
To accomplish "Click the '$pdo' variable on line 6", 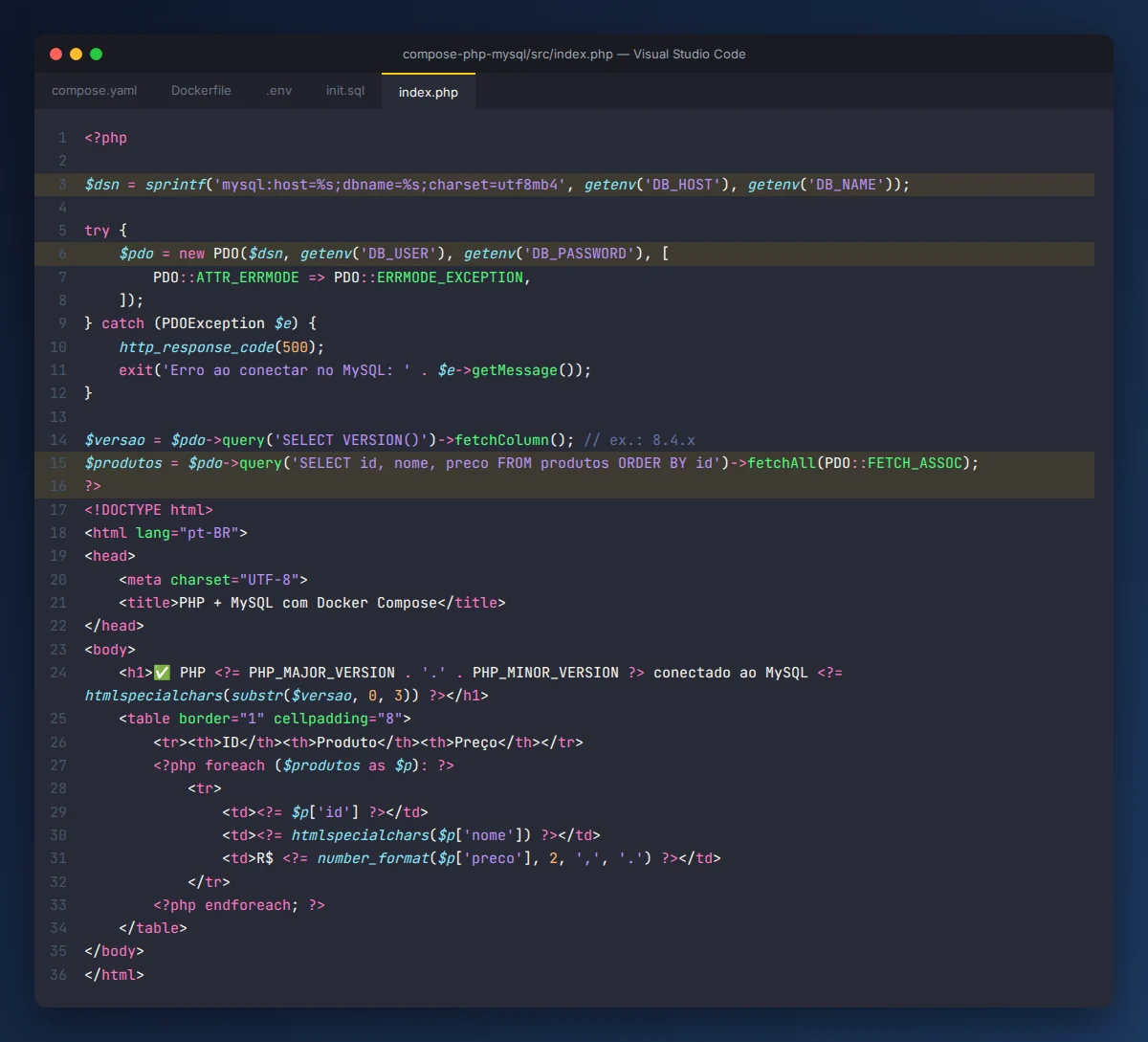I will (137, 254).
